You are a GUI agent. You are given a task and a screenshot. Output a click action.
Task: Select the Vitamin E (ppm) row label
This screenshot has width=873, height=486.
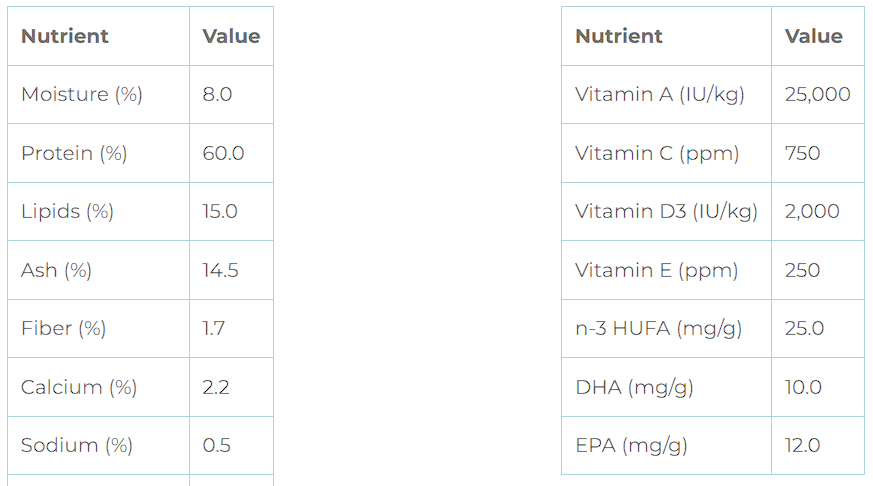656,270
